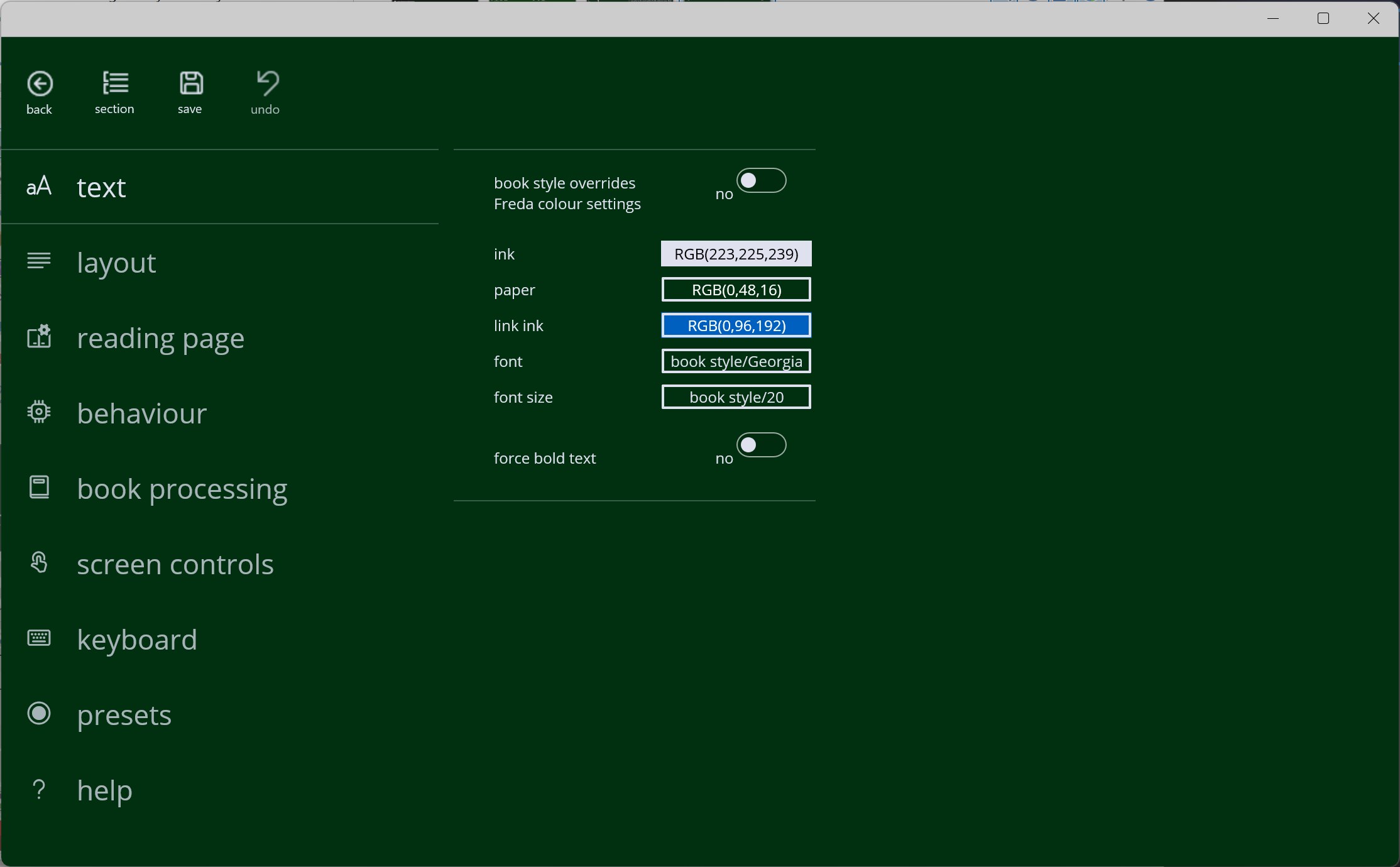Select the screen controls hand icon

coord(39,563)
